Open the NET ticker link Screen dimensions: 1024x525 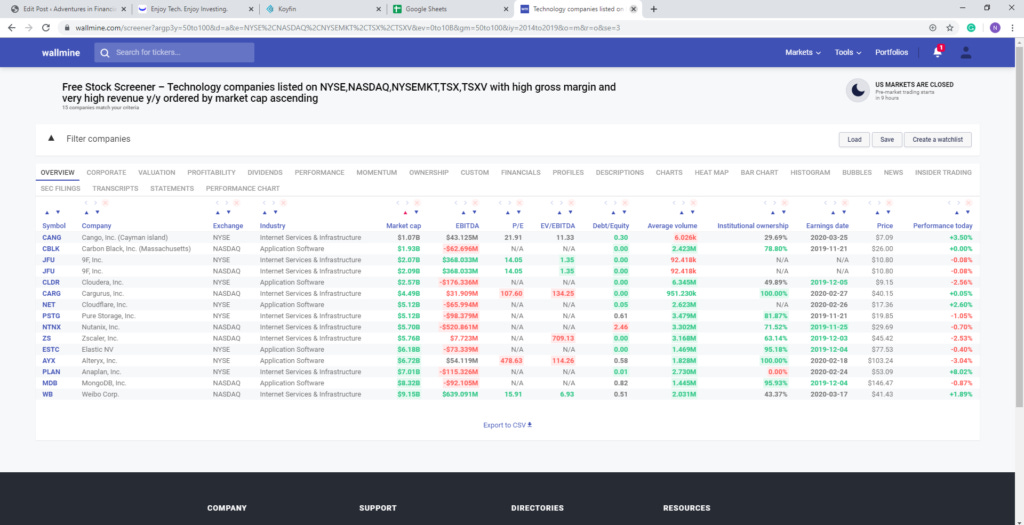click(x=48, y=305)
